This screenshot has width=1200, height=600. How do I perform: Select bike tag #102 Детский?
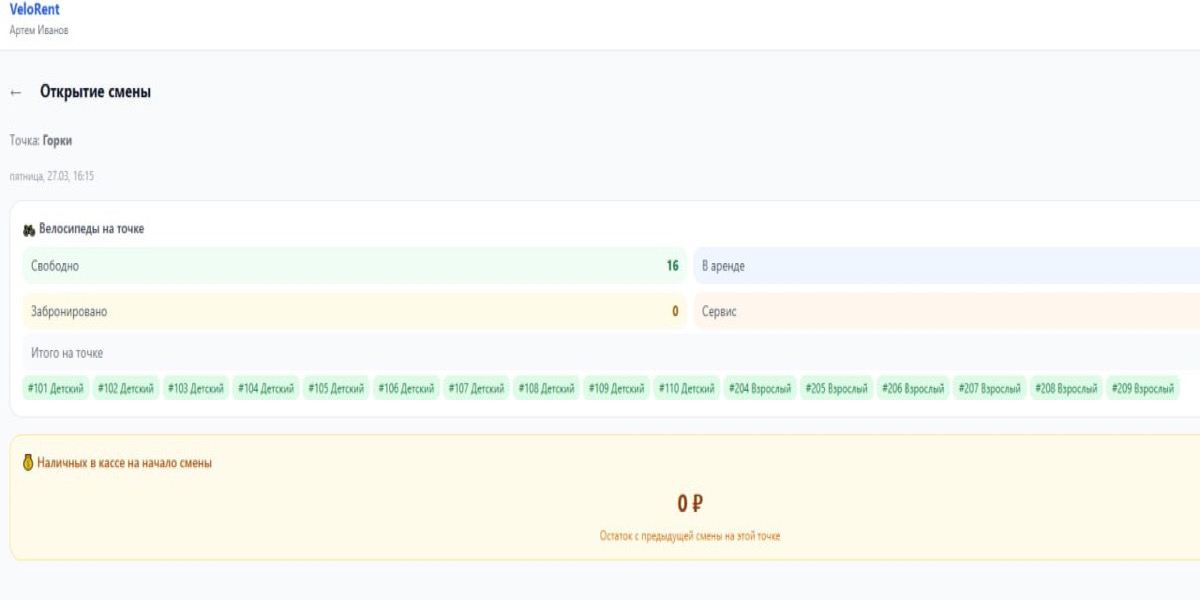coord(126,389)
